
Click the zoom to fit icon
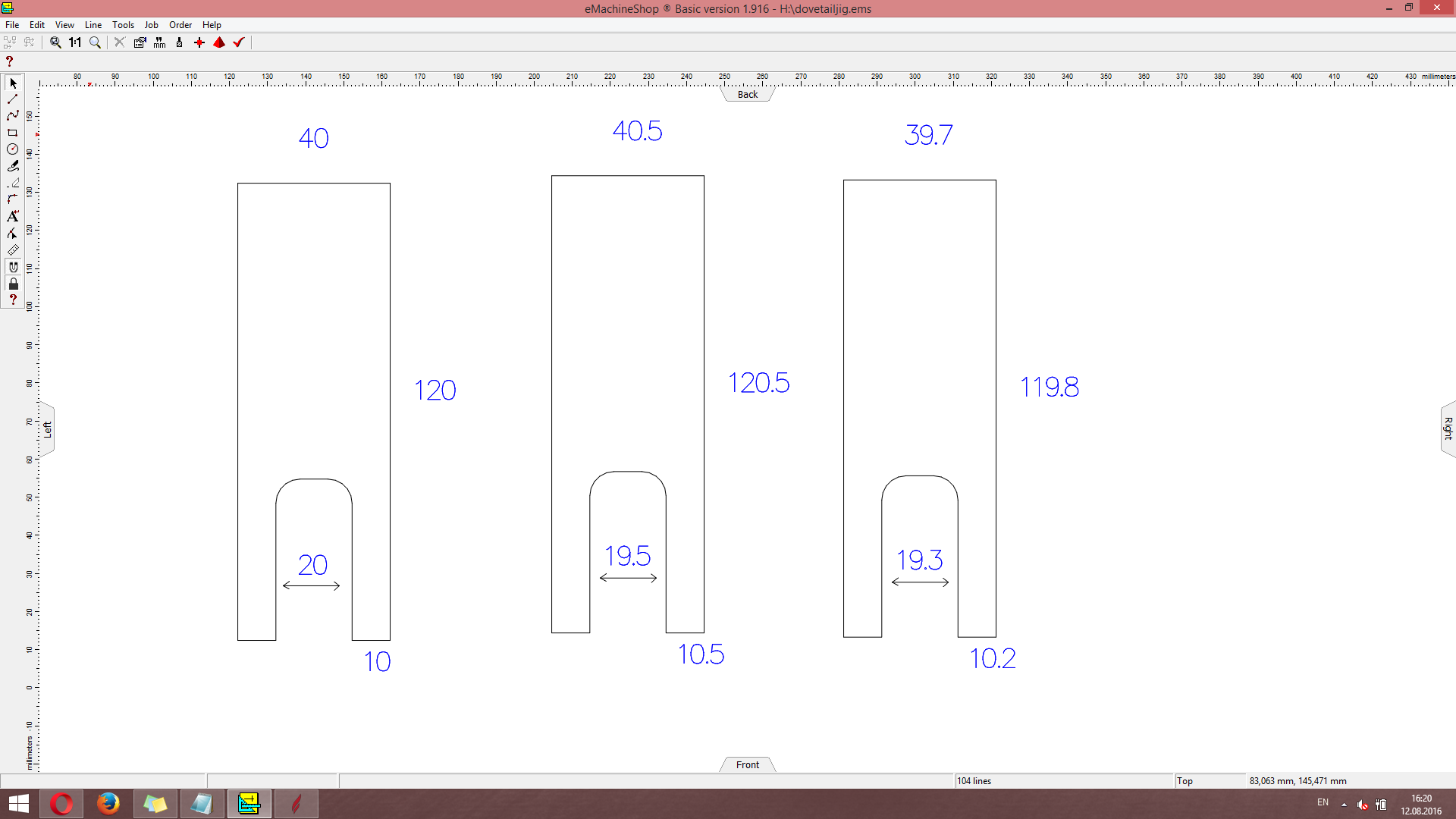(55, 42)
